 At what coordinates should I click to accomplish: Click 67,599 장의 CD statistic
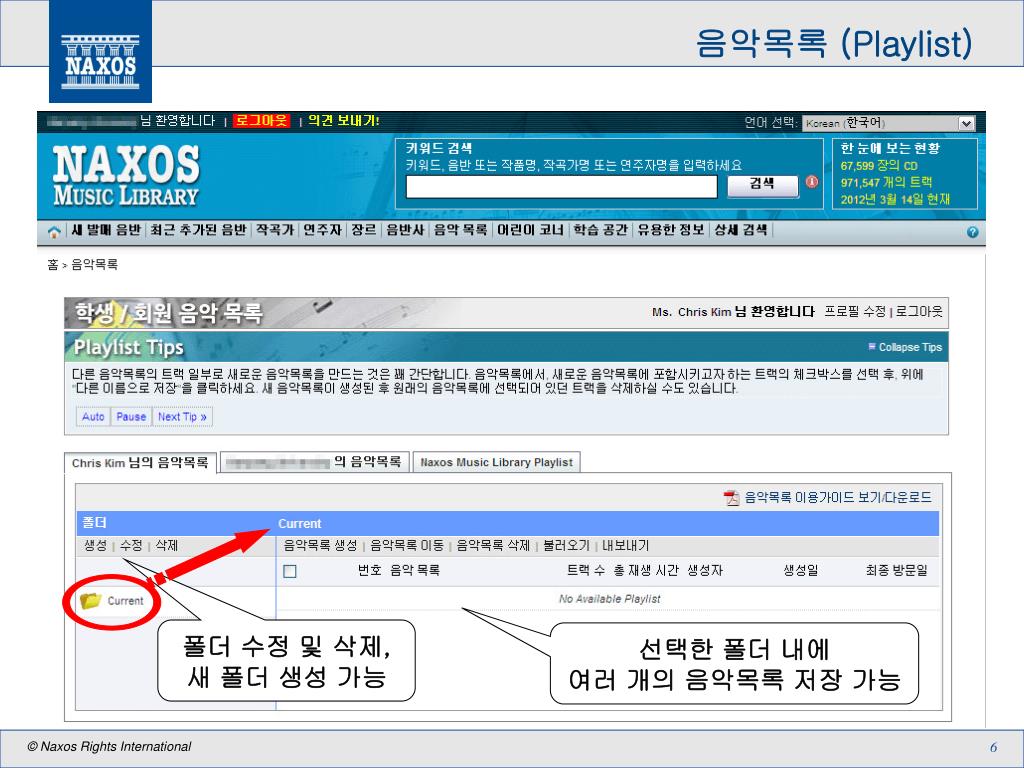click(x=879, y=166)
